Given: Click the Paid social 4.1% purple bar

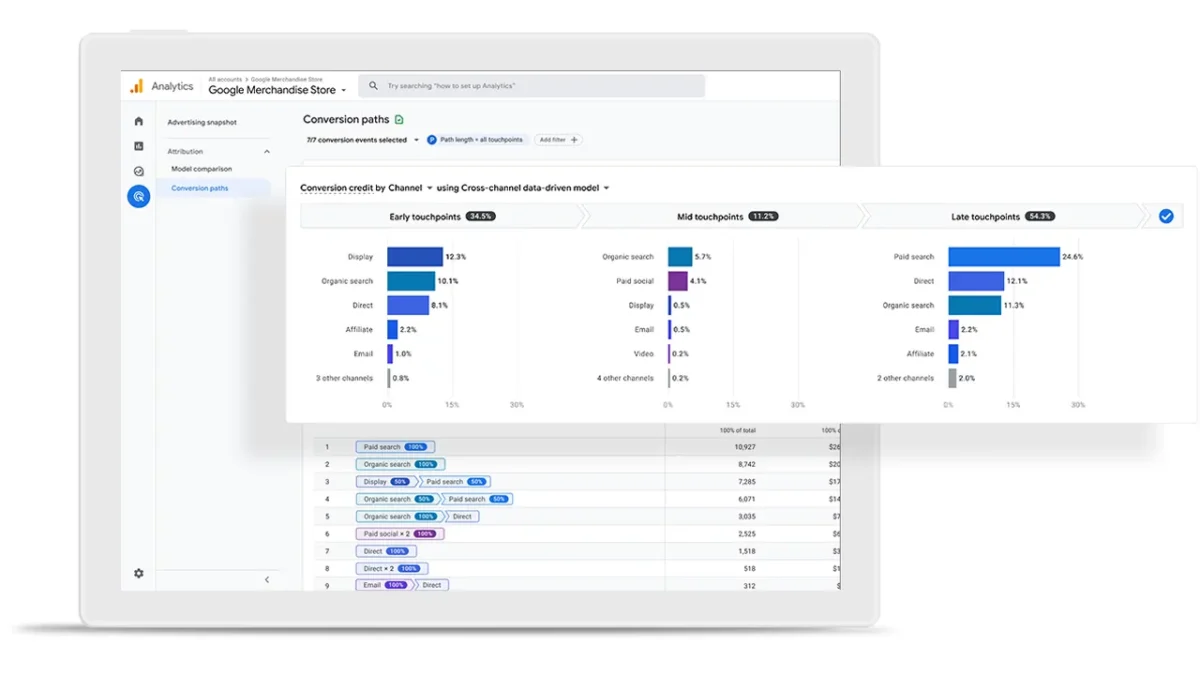Looking at the screenshot, I should point(678,281).
